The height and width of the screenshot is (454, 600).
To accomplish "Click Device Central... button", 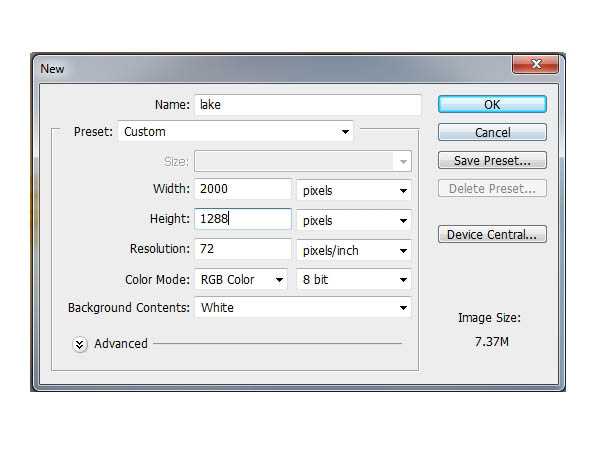I will [492, 234].
